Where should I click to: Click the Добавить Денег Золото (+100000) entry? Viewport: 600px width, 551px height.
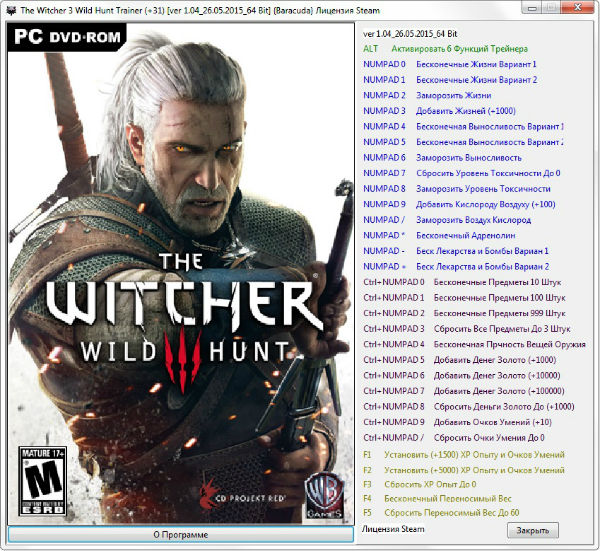[490, 391]
